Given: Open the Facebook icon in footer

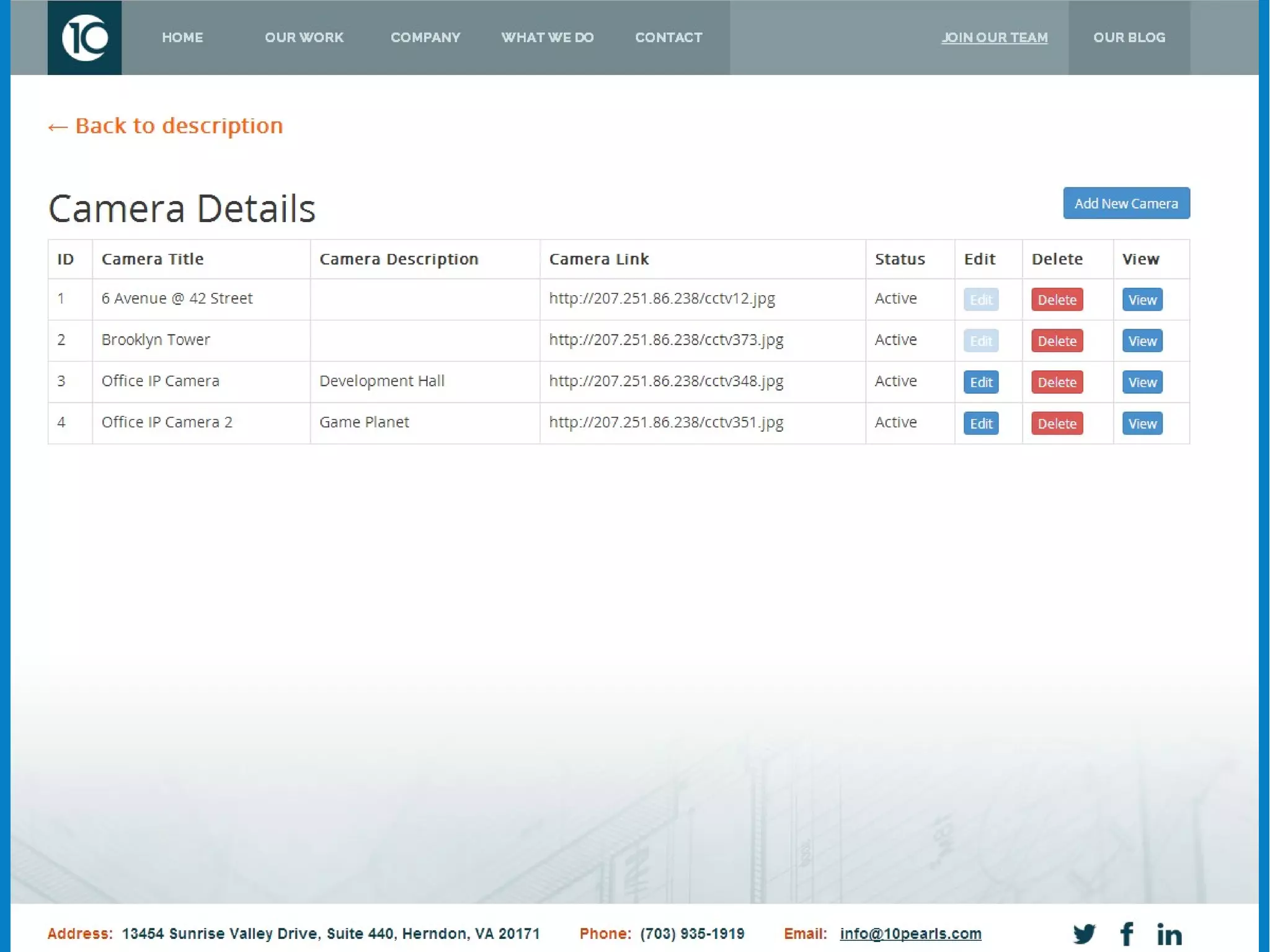Looking at the screenshot, I should 1126,933.
